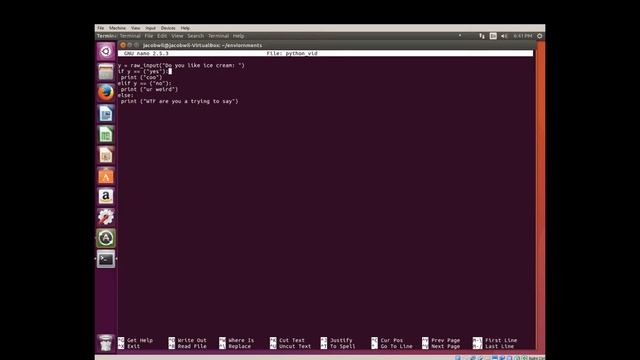The image size is (640, 360).
Task: Click the 'else:' line in nano
Action: pyautogui.click(x=126, y=95)
